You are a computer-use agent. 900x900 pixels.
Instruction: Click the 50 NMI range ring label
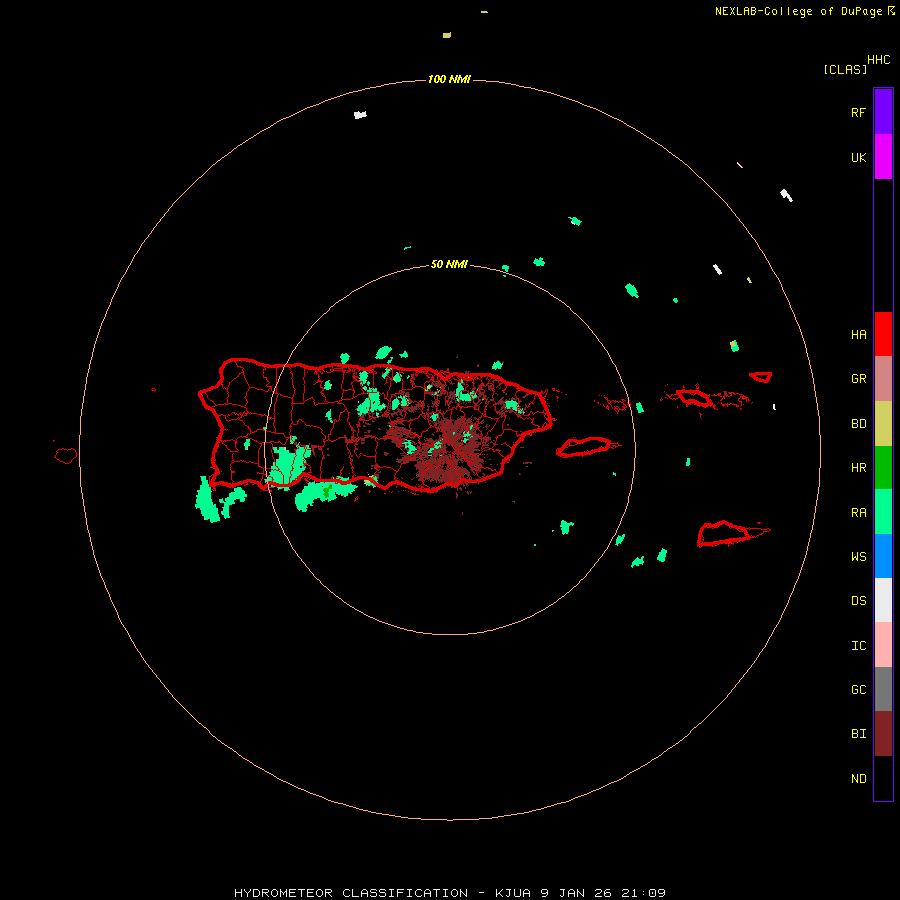click(x=449, y=264)
